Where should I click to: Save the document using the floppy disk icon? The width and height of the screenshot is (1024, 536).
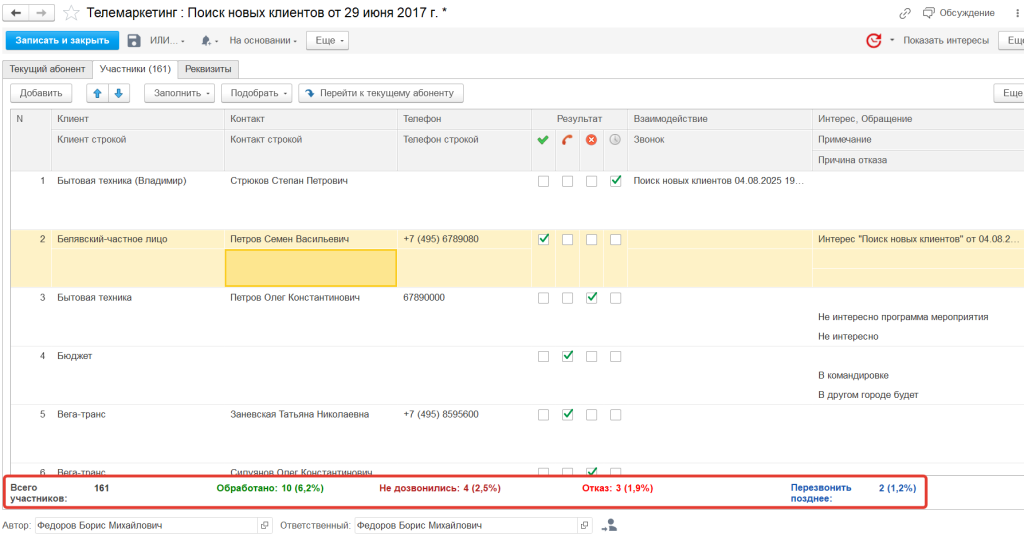tap(134, 41)
